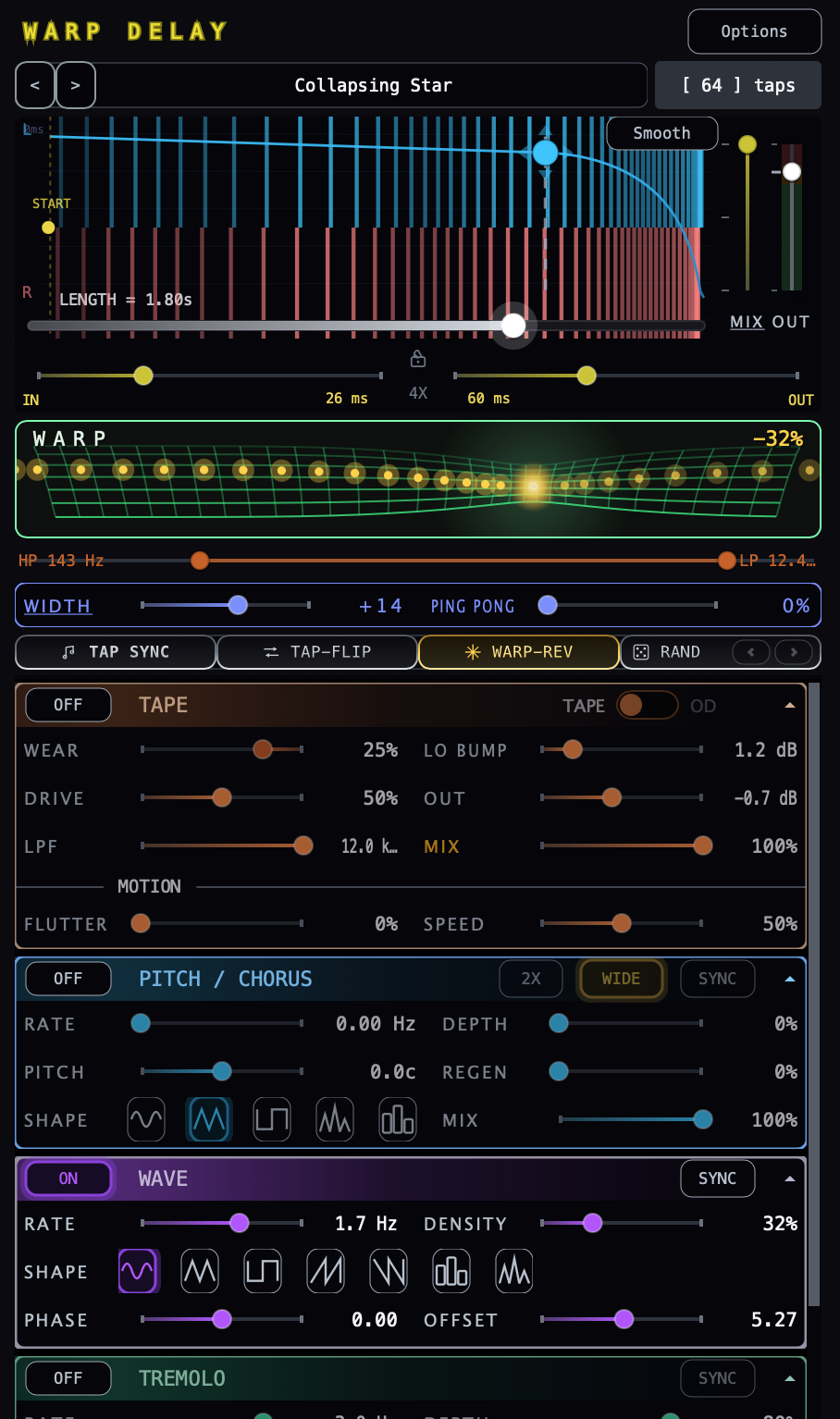Collapse the TAPE section
The width and height of the screenshot is (840, 1419).
tap(790, 705)
